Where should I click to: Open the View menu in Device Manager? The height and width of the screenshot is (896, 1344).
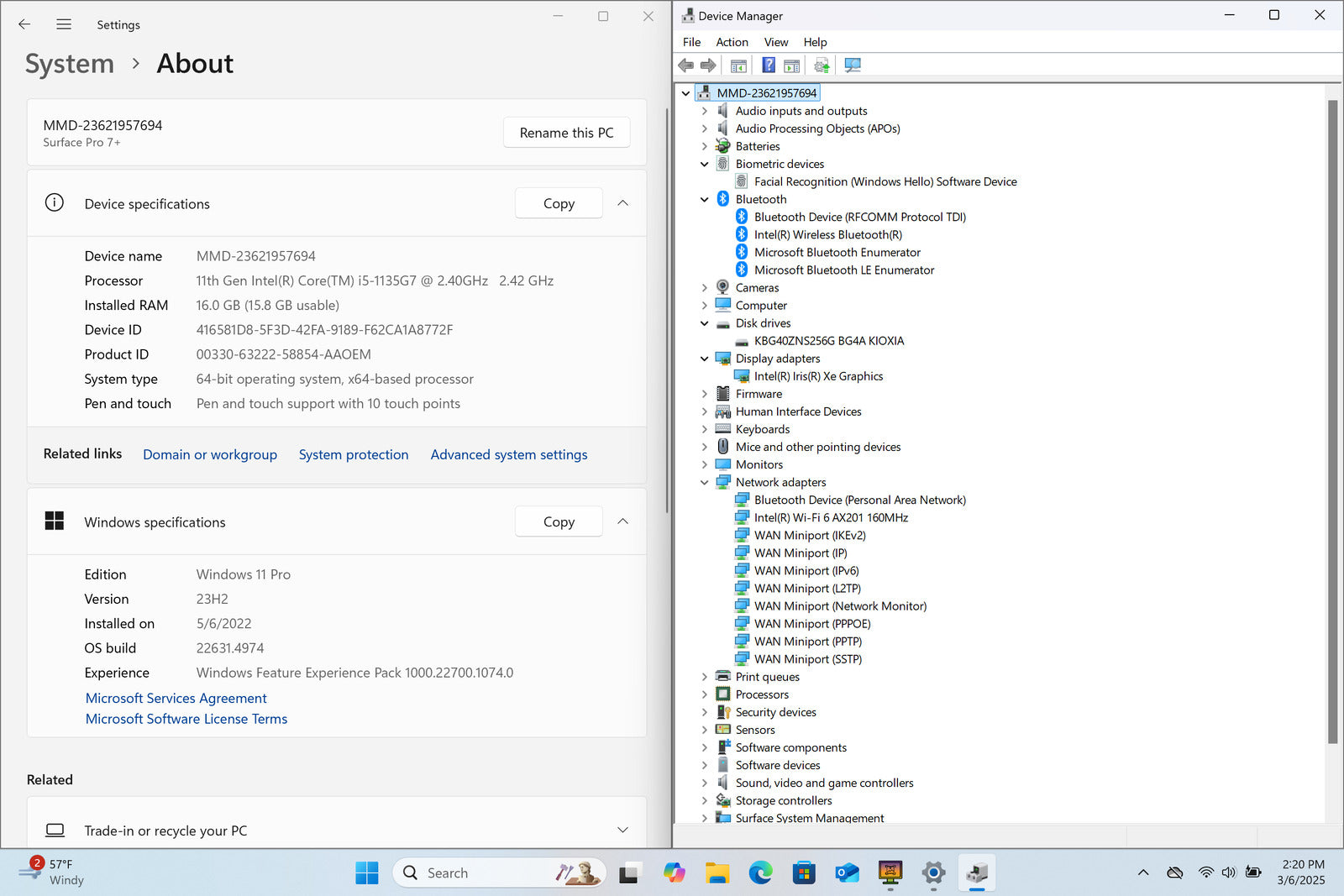pos(776,42)
